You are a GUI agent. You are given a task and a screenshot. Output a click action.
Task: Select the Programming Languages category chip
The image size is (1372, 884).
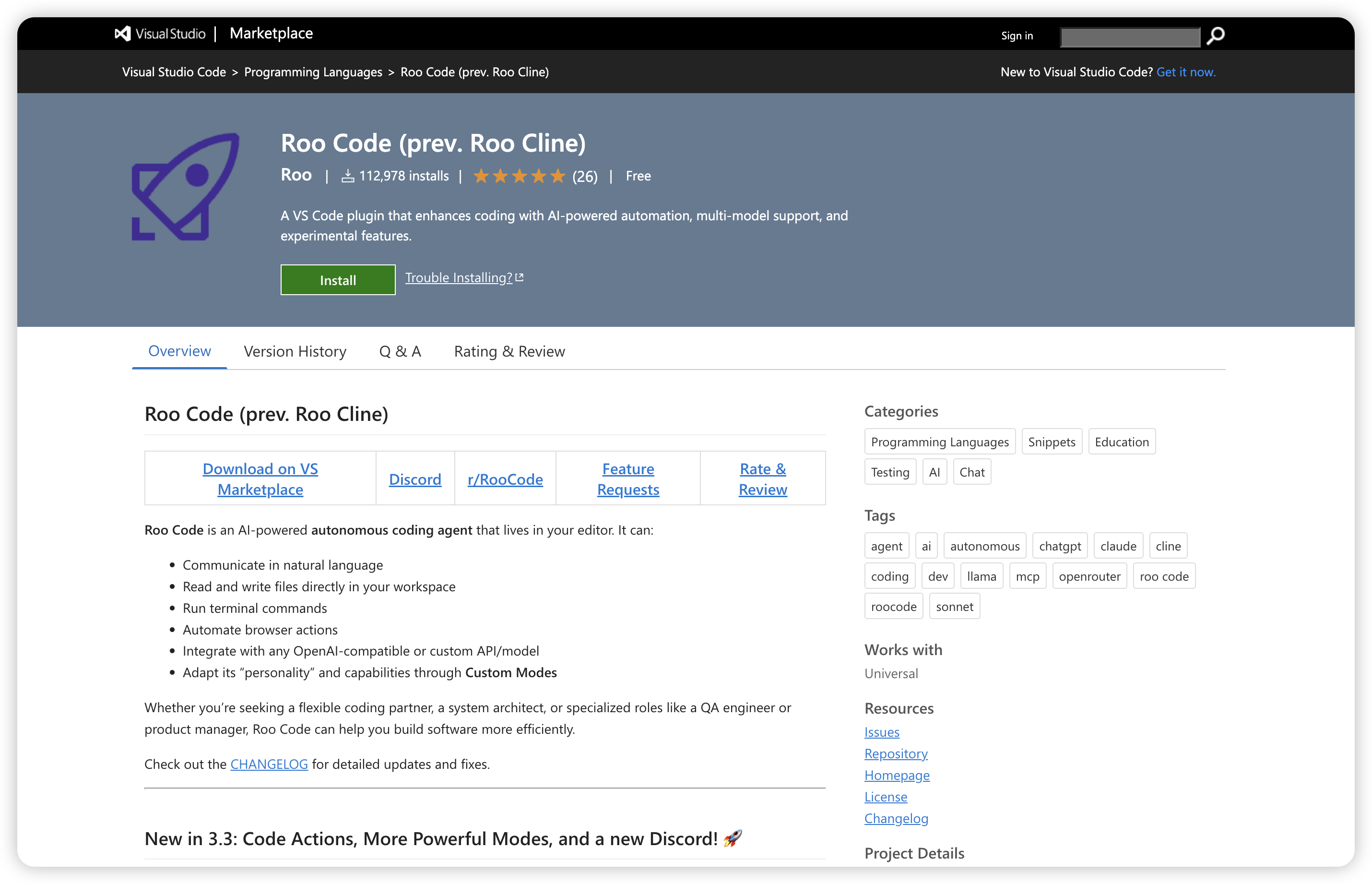[x=939, y=442]
